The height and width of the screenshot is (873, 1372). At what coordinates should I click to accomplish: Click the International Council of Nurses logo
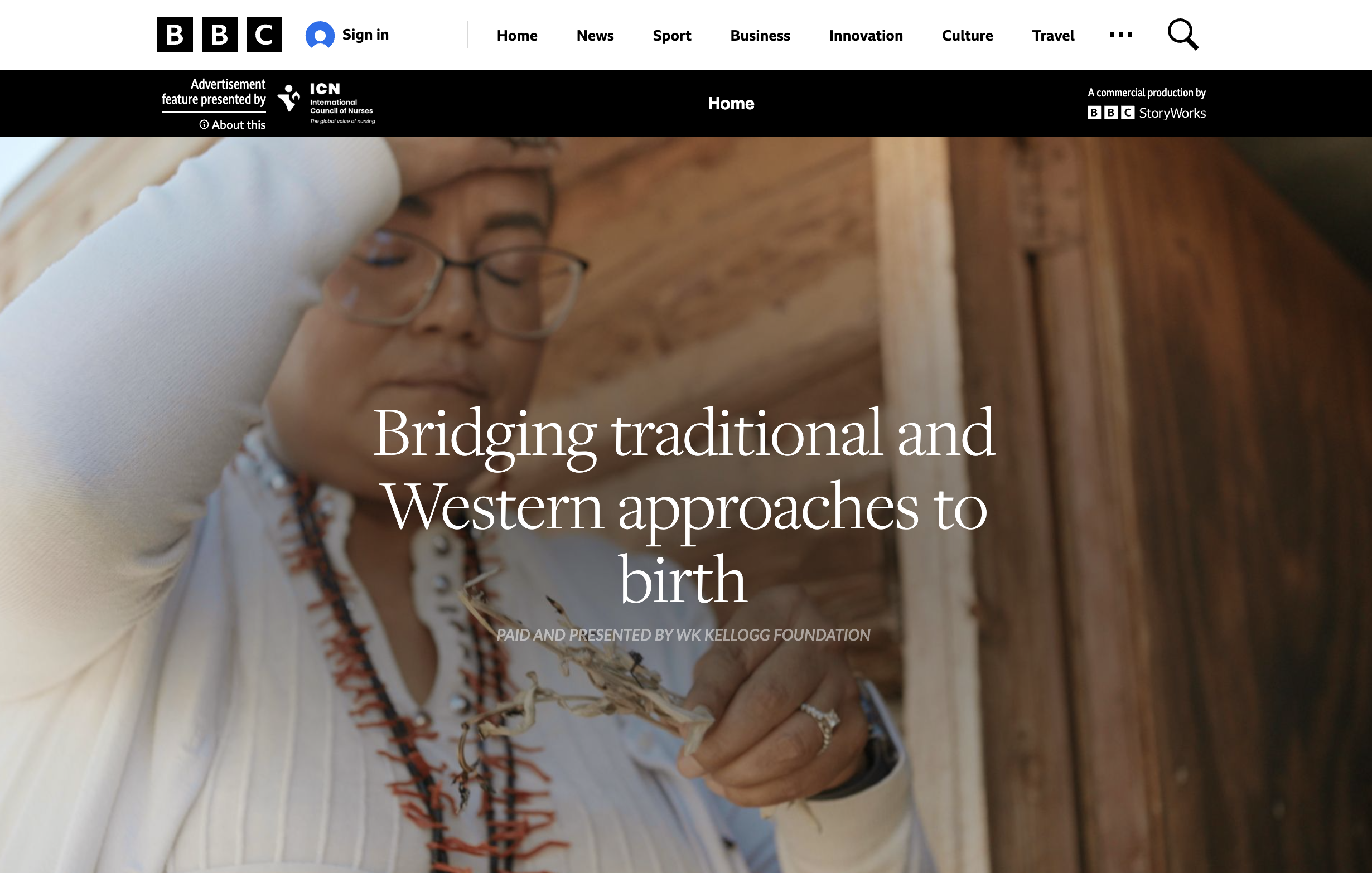pyautogui.click(x=326, y=103)
